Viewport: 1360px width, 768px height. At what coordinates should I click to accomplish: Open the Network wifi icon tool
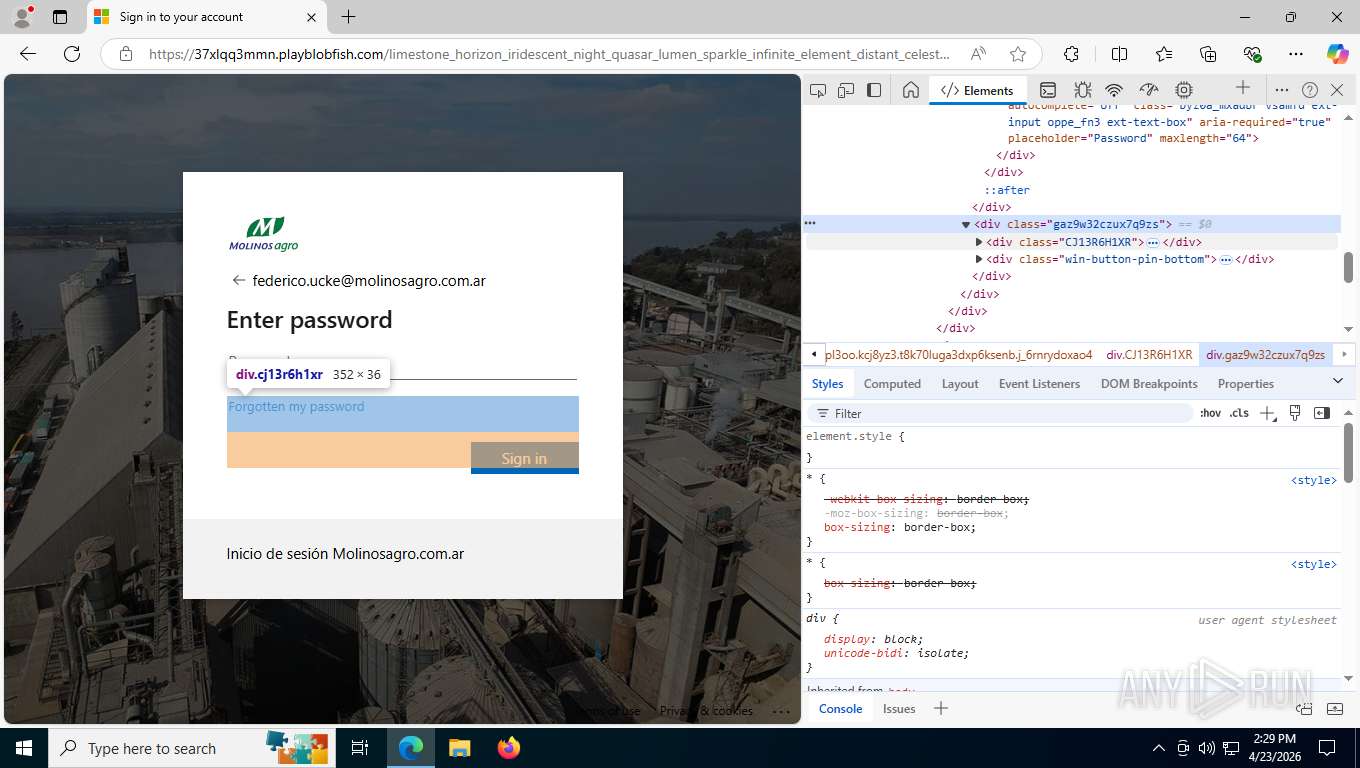(1115, 90)
